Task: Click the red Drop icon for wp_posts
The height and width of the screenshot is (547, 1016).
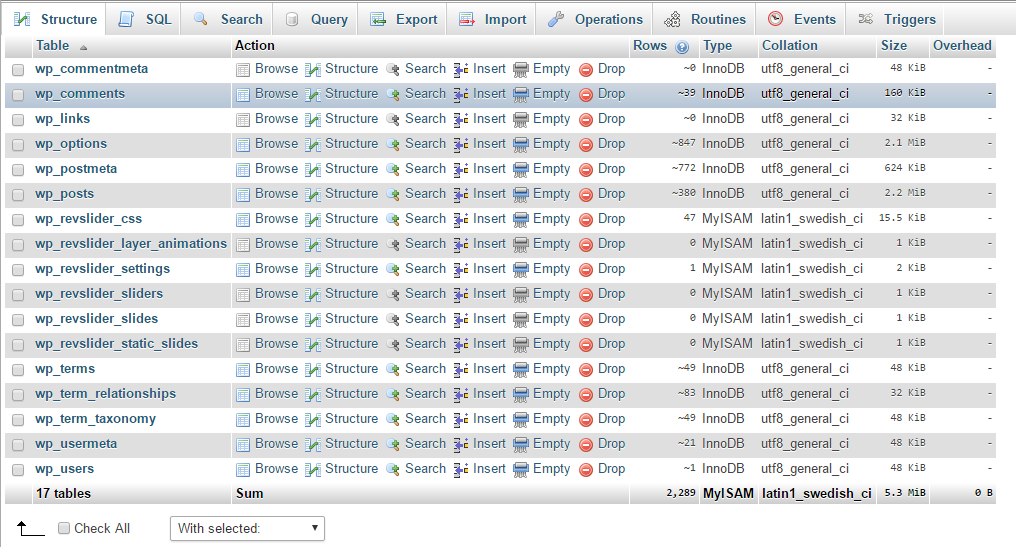Action: point(586,194)
